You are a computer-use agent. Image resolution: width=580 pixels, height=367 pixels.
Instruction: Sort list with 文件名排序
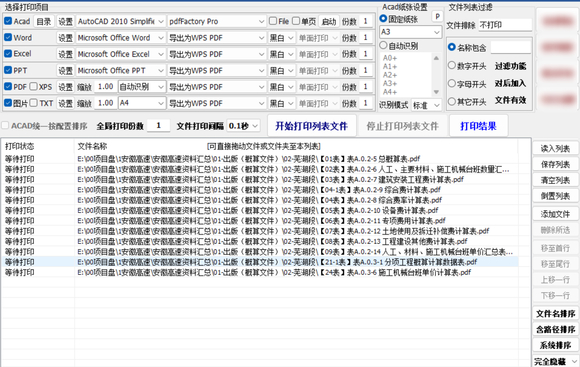tap(555, 313)
